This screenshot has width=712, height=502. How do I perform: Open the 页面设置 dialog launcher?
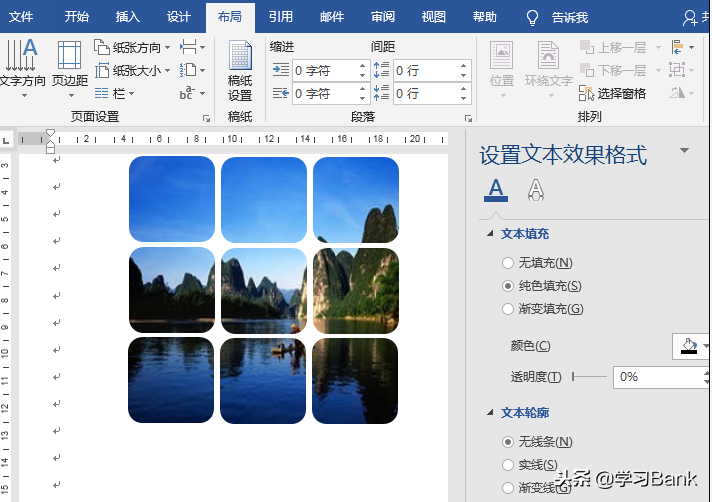[207, 118]
